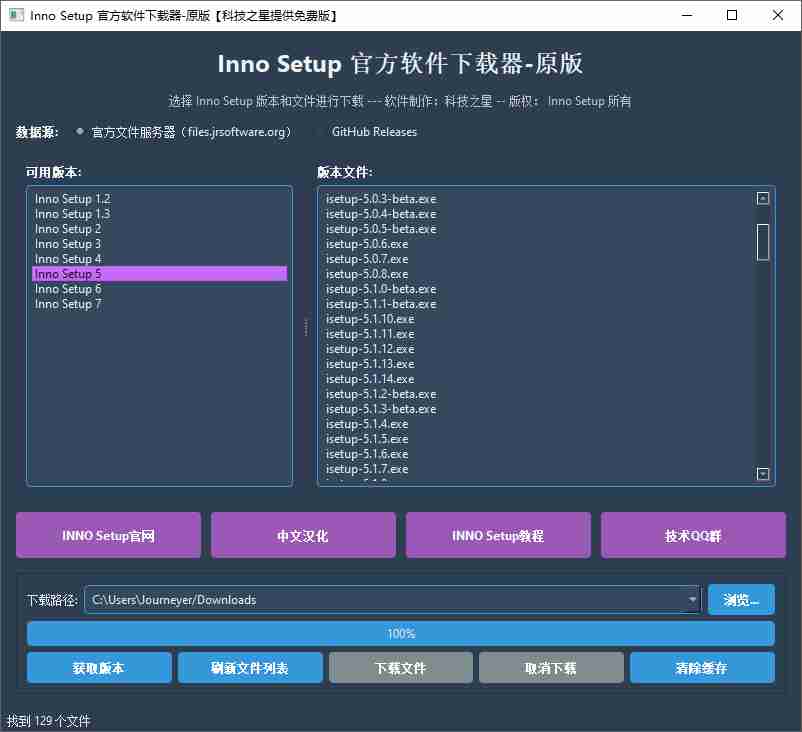Click 刷新文件列表 refresh file list
The width and height of the screenshot is (802, 732).
coord(250,668)
